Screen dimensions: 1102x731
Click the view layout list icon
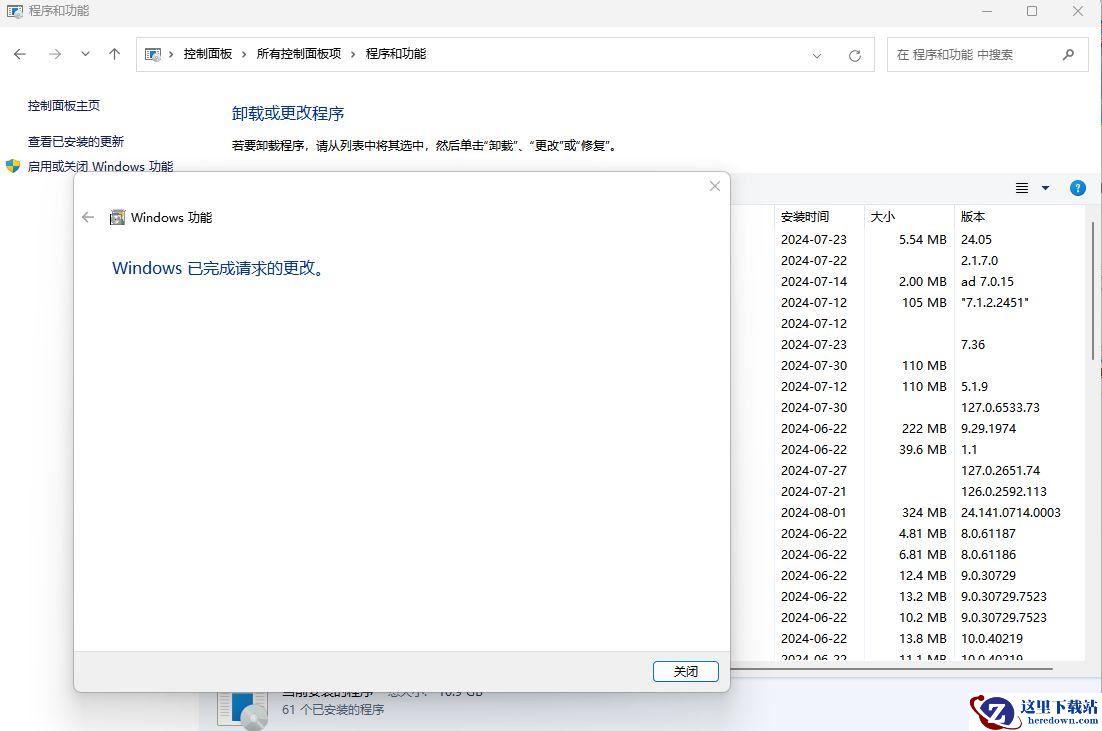pos(1022,188)
